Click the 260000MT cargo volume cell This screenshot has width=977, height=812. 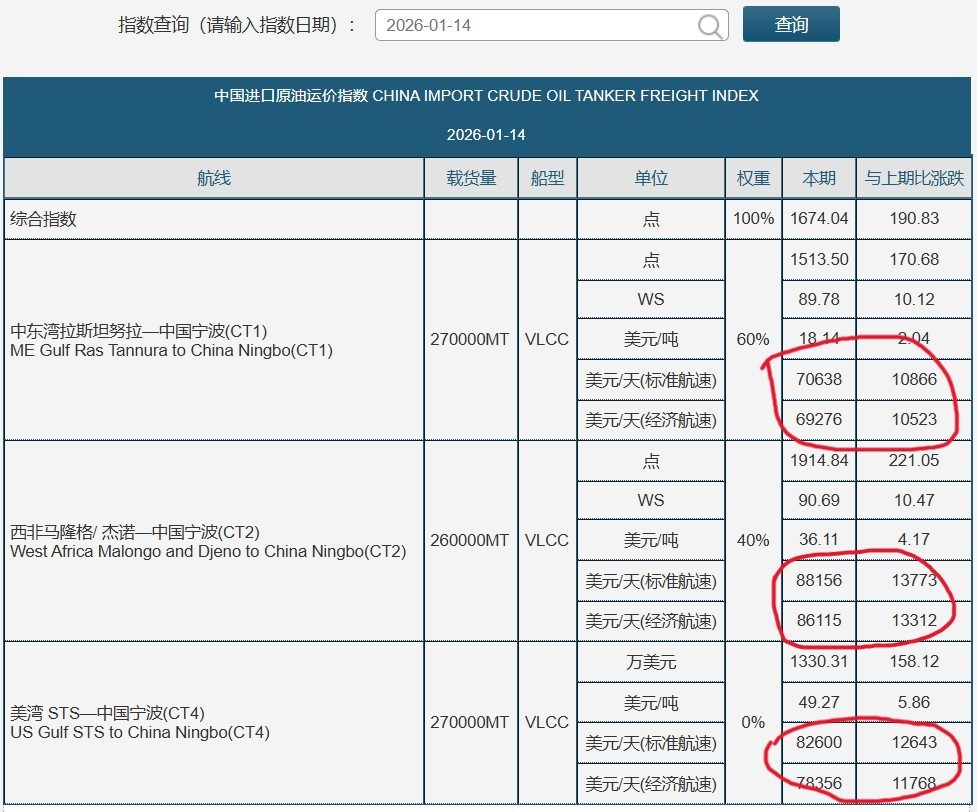[470, 541]
